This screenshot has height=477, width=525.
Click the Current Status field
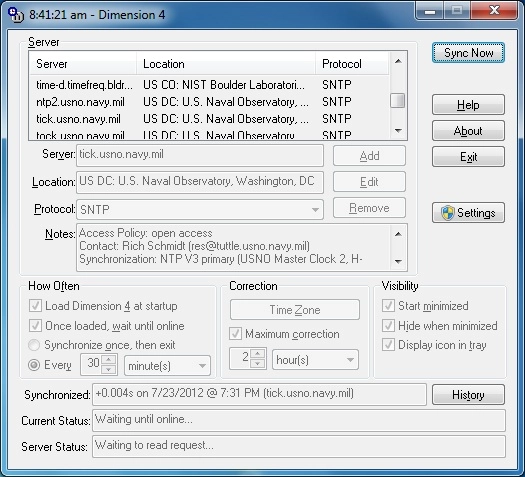point(299,420)
